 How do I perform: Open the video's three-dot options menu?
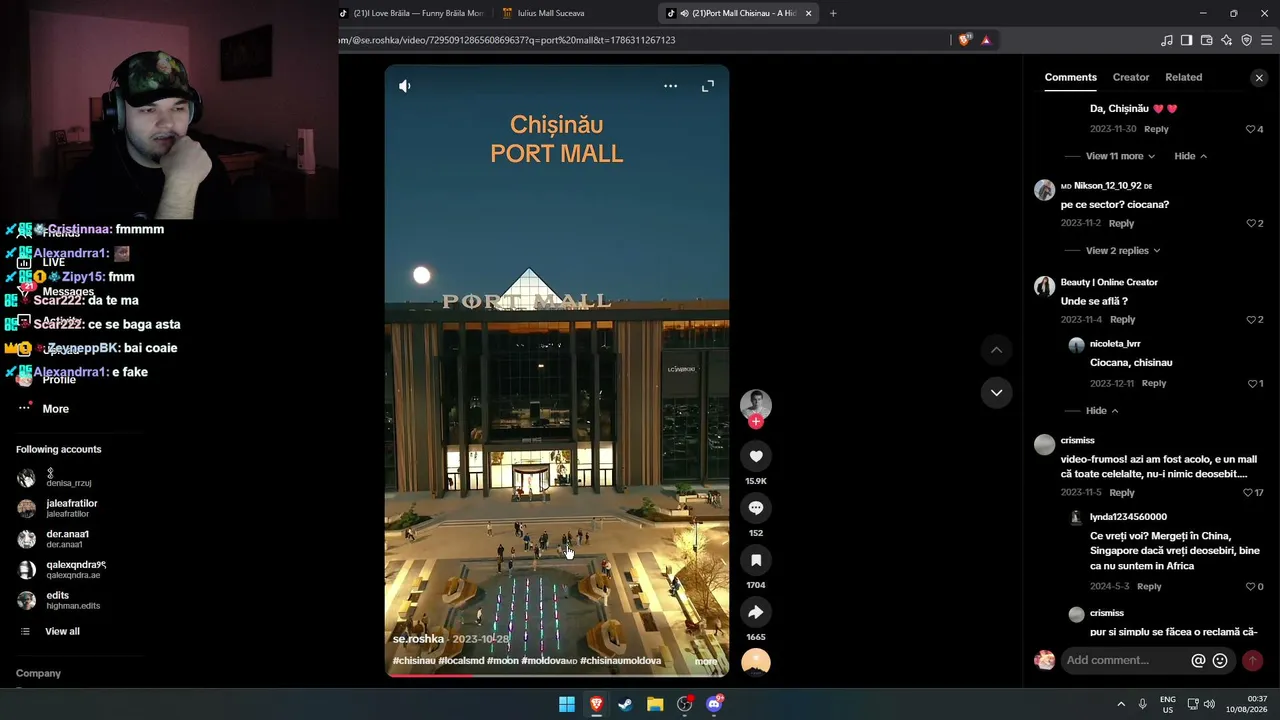pos(670,86)
